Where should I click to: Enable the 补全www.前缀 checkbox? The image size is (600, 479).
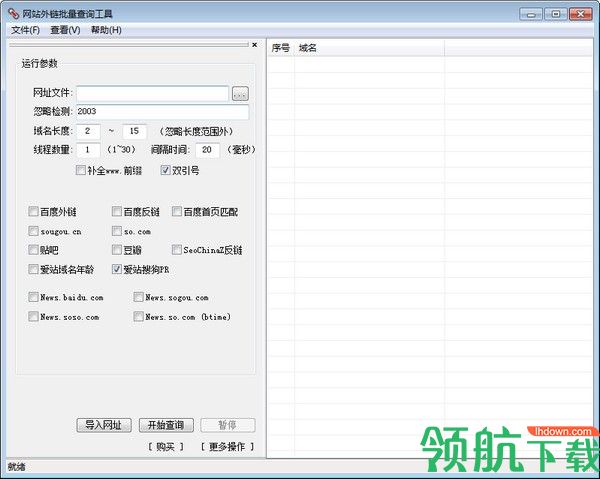click(80, 170)
